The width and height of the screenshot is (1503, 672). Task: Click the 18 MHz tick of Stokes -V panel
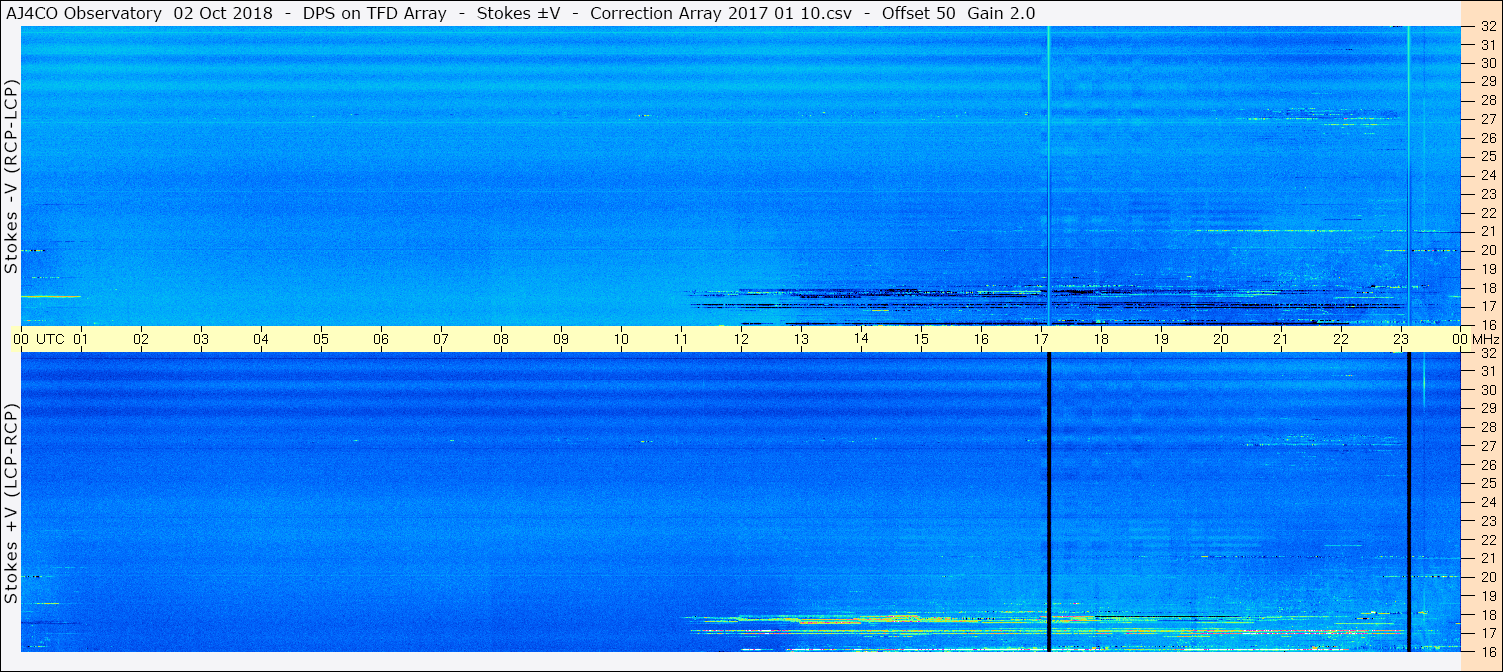pyautogui.click(x=1488, y=287)
